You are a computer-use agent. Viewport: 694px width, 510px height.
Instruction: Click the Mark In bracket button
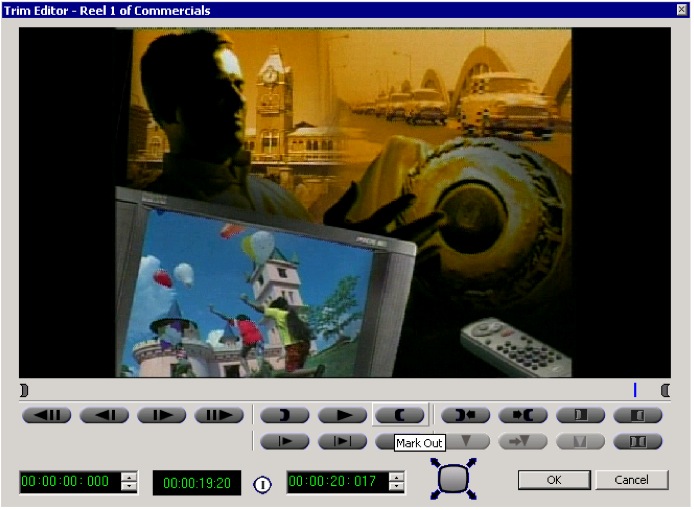coord(285,415)
